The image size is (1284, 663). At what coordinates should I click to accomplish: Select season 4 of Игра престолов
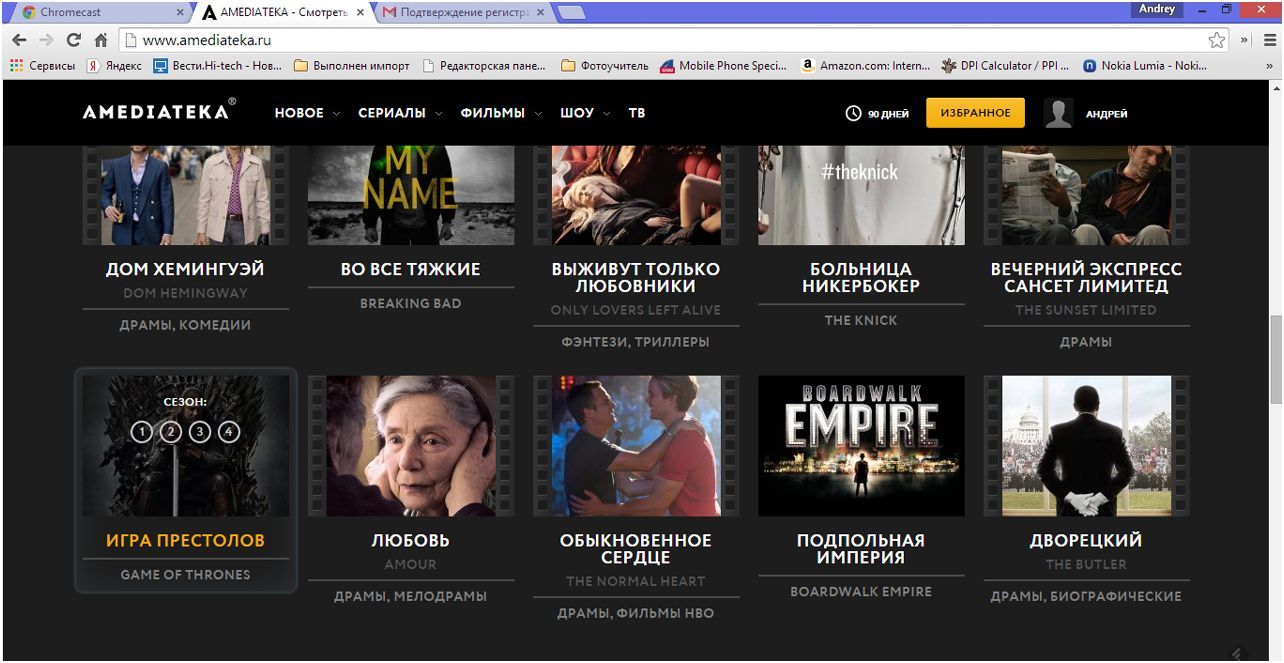pos(229,432)
